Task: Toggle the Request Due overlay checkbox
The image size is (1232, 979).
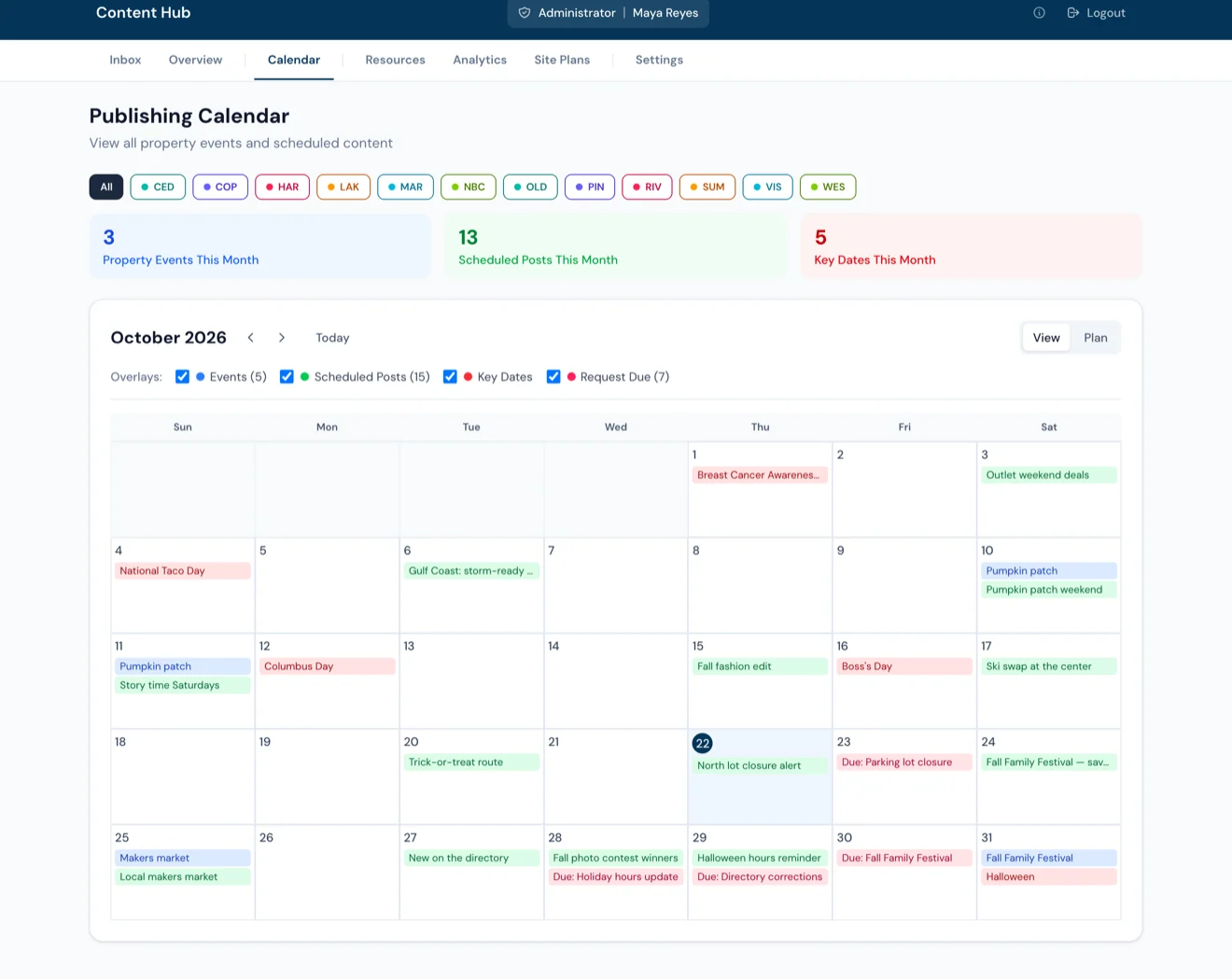Action: 553,377
